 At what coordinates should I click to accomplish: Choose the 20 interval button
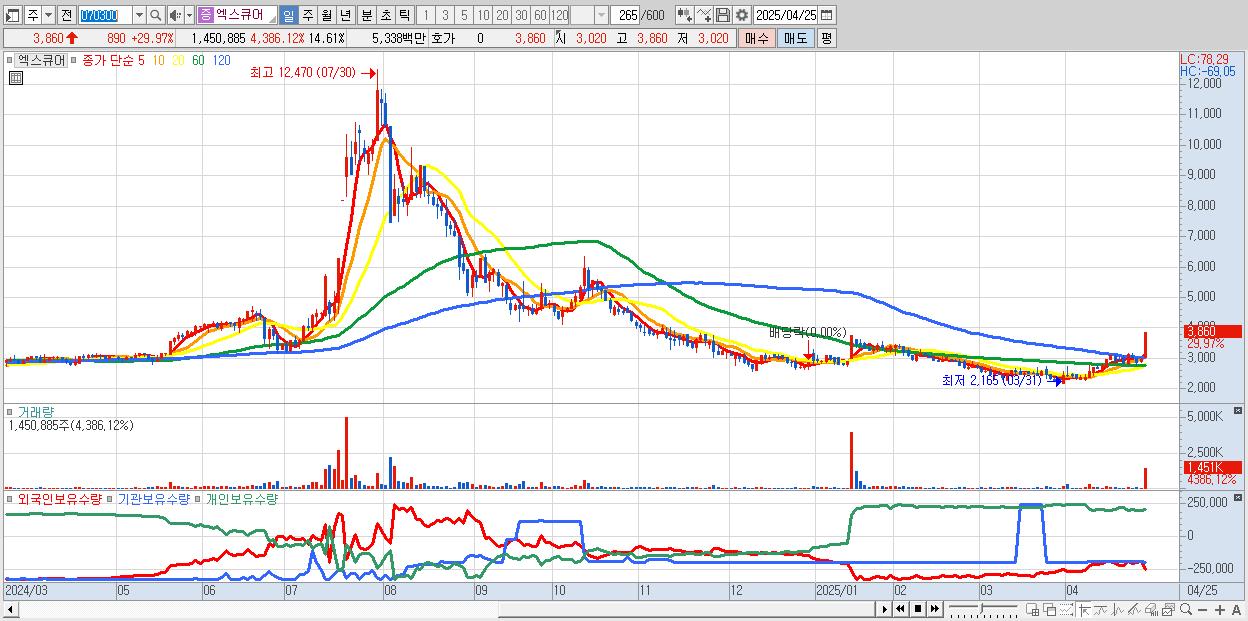click(x=502, y=16)
